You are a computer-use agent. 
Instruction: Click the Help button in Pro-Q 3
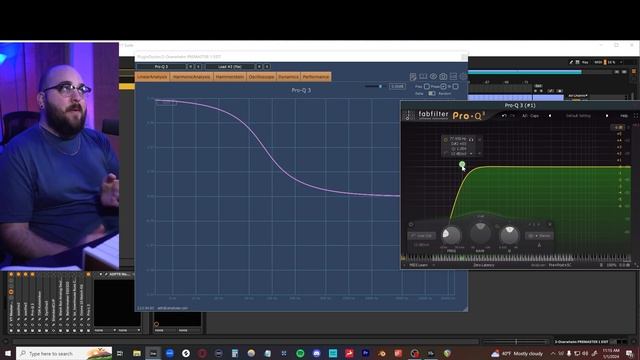point(624,116)
